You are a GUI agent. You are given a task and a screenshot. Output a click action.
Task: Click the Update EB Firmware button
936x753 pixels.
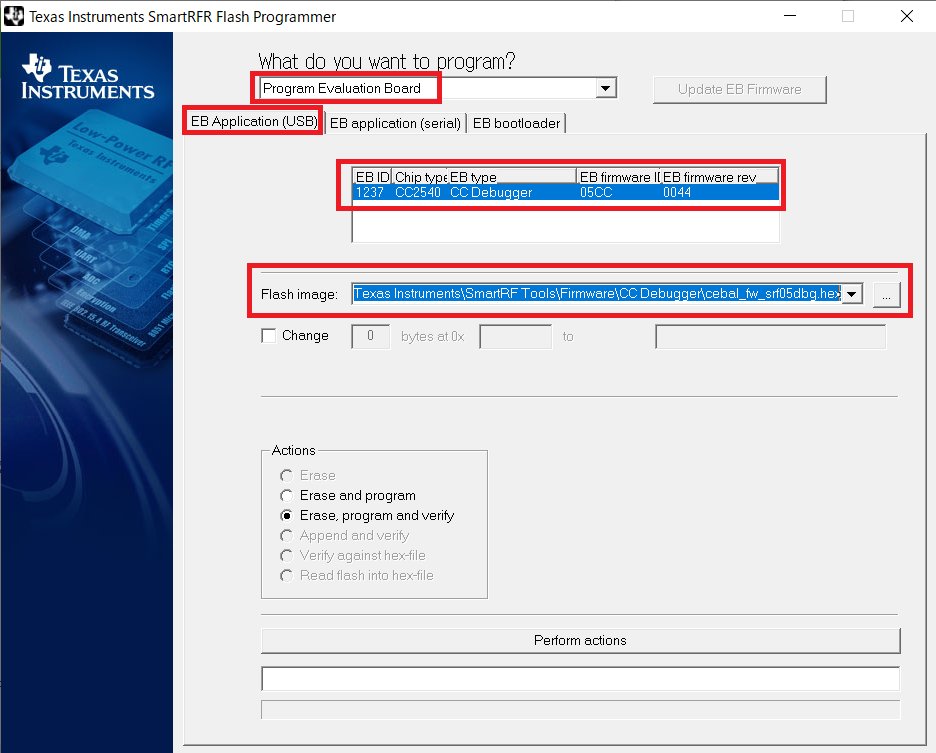pyautogui.click(x=740, y=90)
